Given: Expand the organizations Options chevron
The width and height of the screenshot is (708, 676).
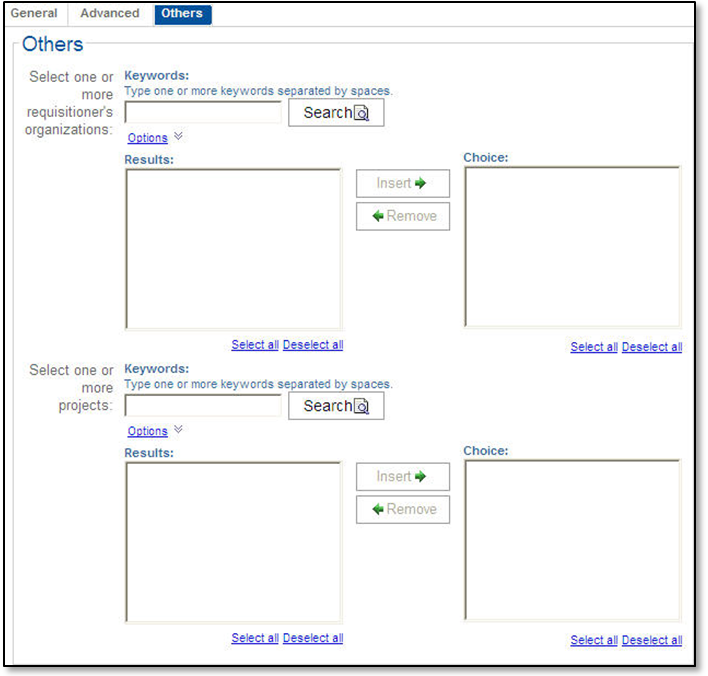Looking at the screenshot, I should point(178,137).
